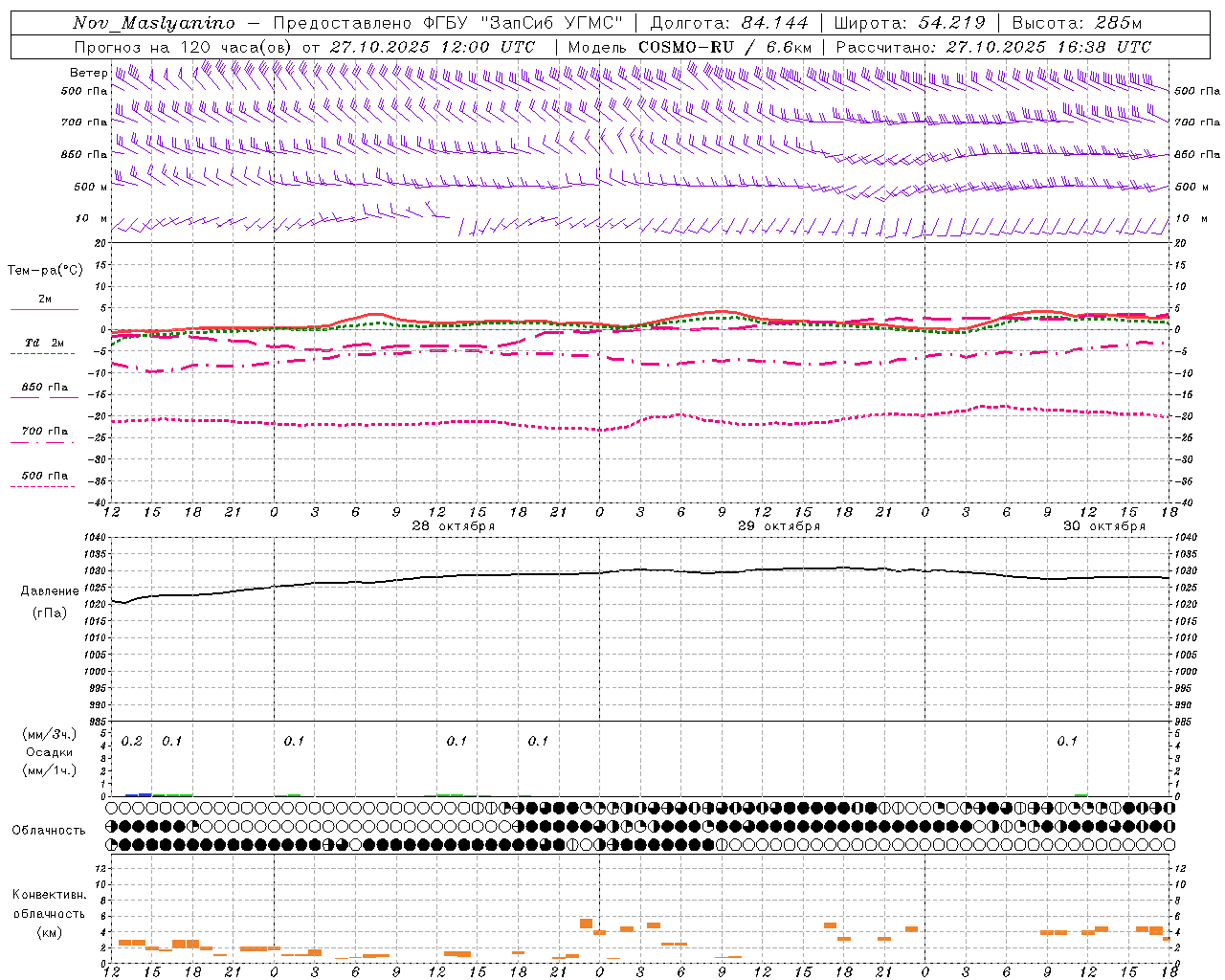This screenshot has width=1225, height=980.
Task: Click the '28 октября' date label
Action: (x=454, y=526)
